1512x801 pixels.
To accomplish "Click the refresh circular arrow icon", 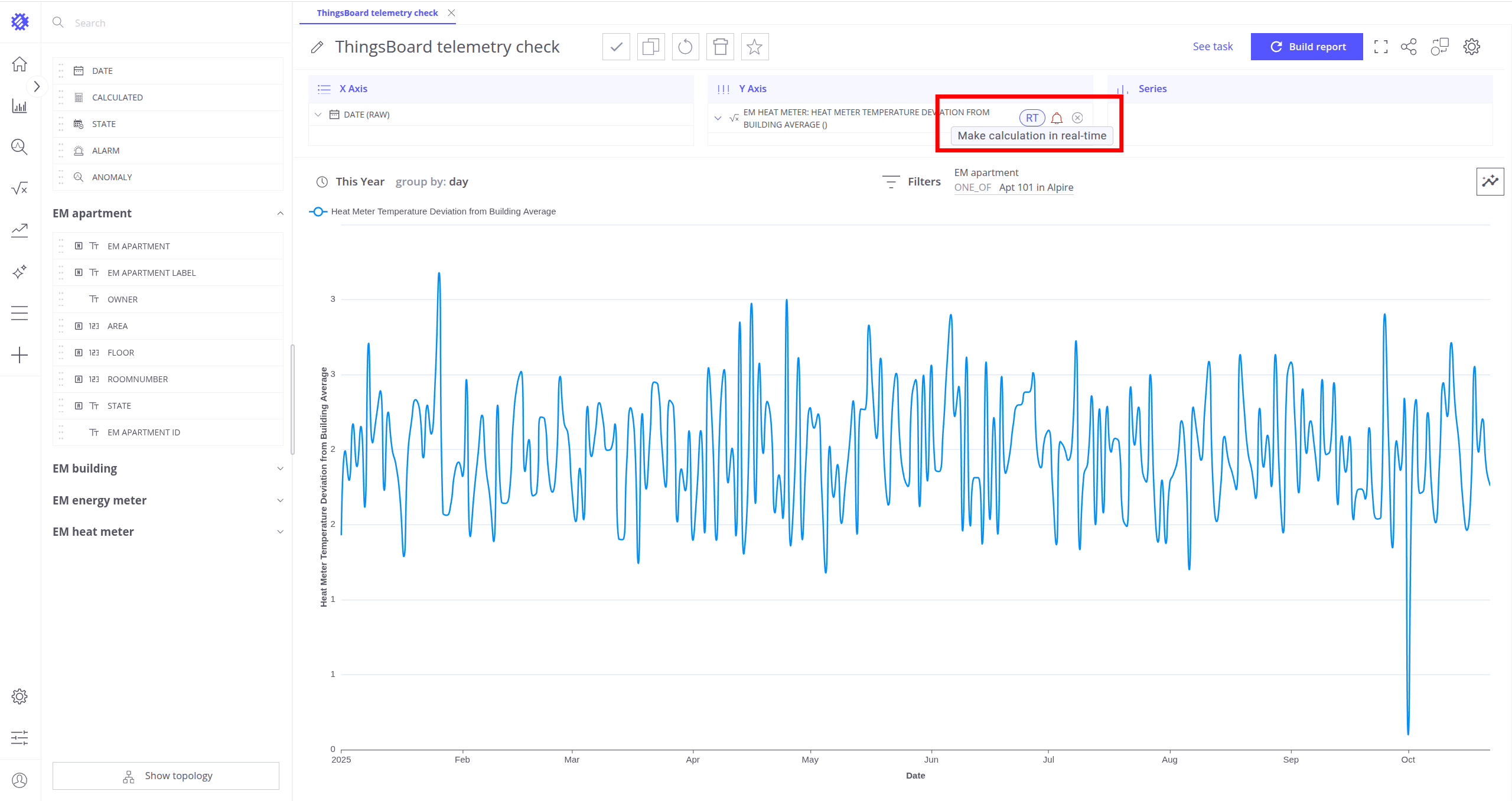I will click(x=685, y=47).
